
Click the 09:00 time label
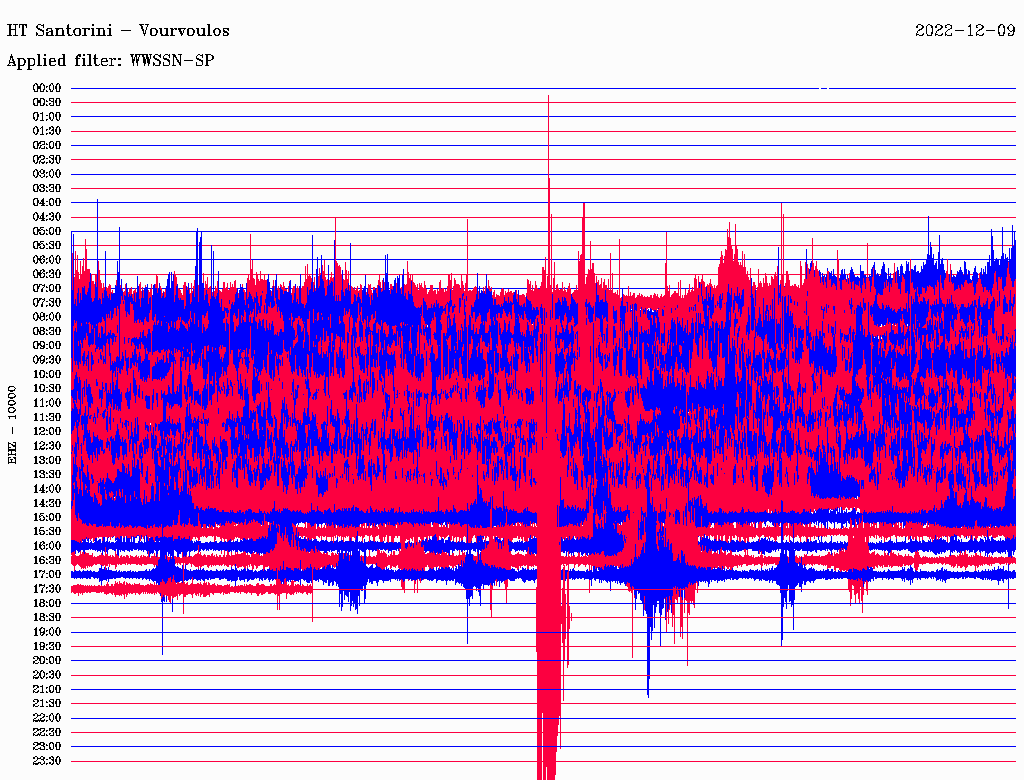pyautogui.click(x=47, y=346)
